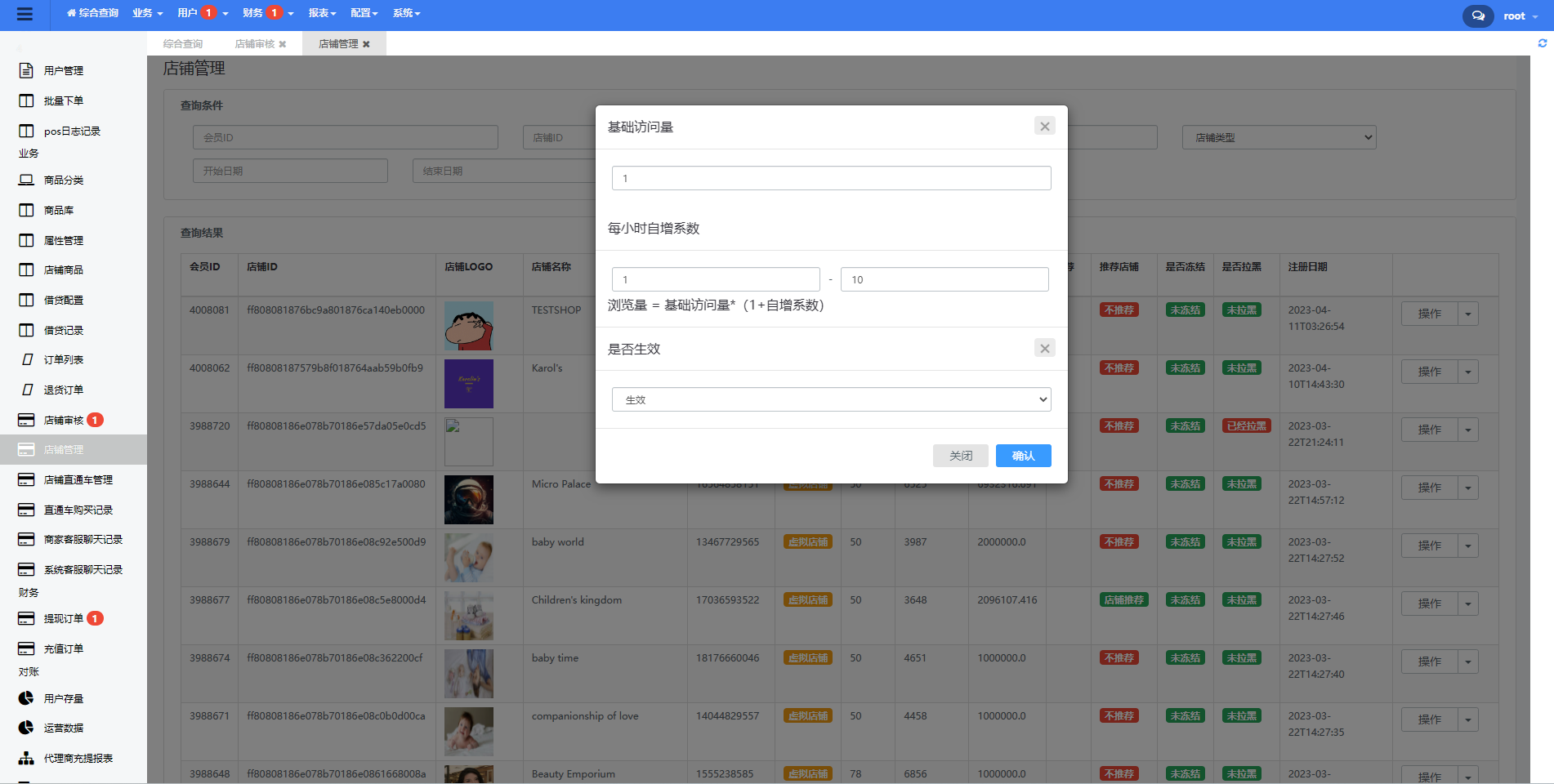This screenshot has width=1554, height=784.
Task: Focus the minimum 自增系数 input with 1
Action: tap(716, 279)
